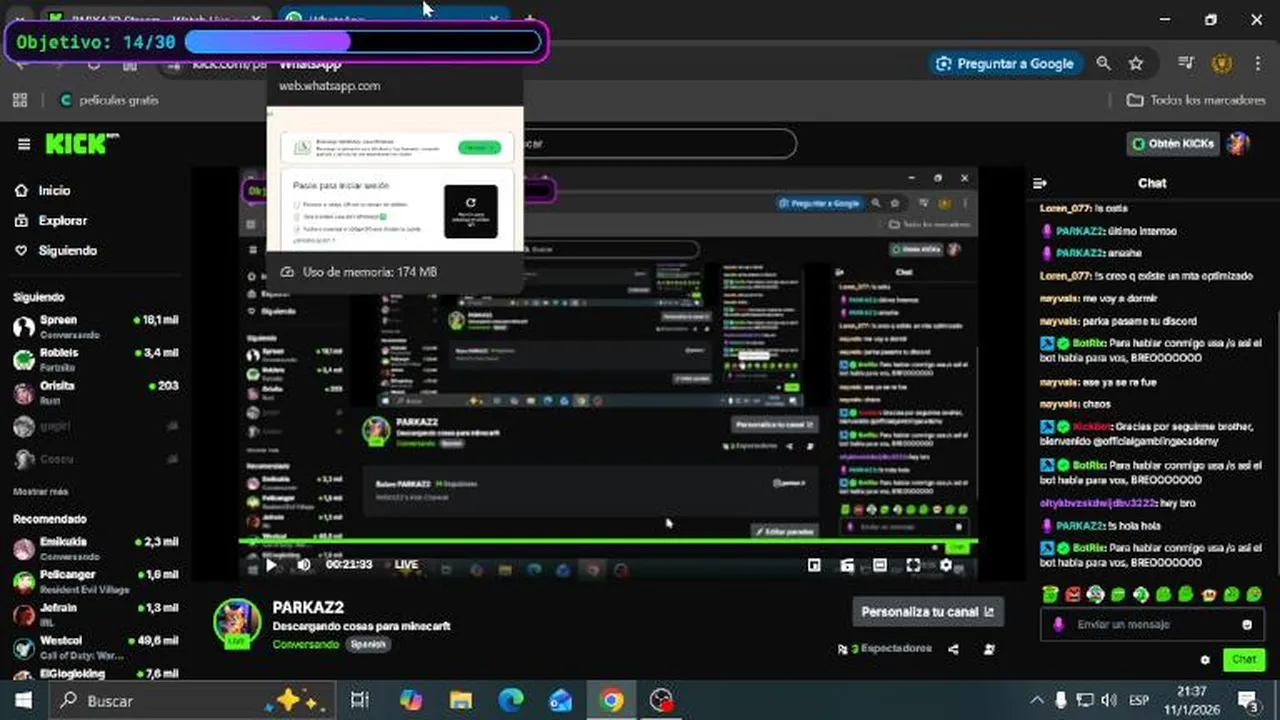Image resolution: width=1280 pixels, height=720 pixels.
Task: Open the Kick hamburger menu
Action: pyautogui.click(x=24, y=144)
